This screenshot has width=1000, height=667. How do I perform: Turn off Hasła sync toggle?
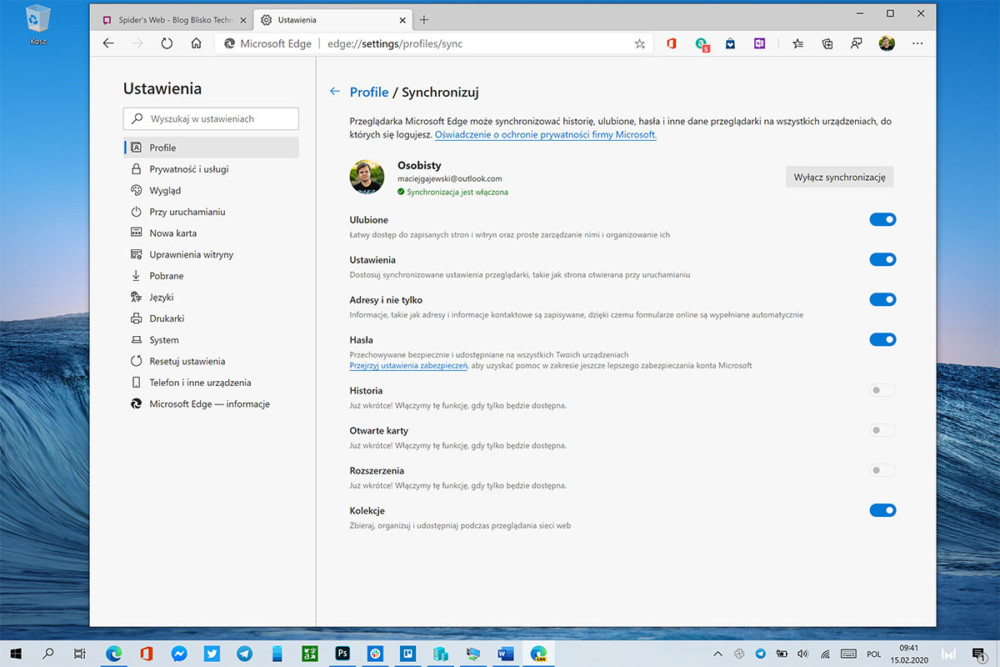pyautogui.click(x=883, y=340)
